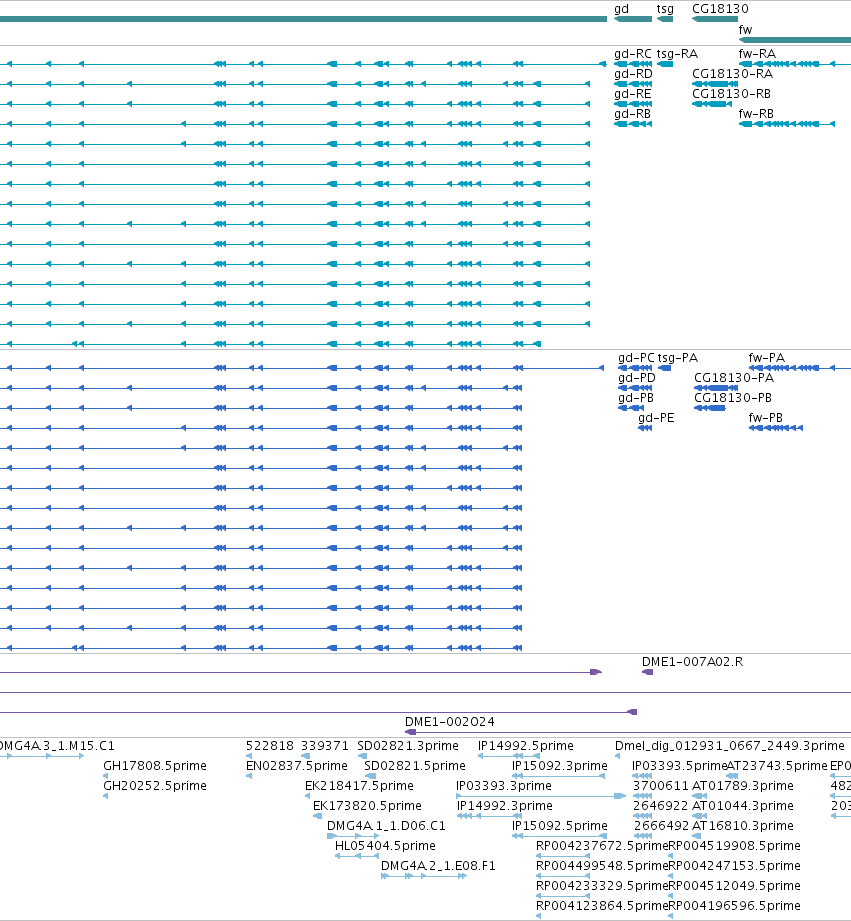Select the gd-PE protein label

[x=656, y=418]
